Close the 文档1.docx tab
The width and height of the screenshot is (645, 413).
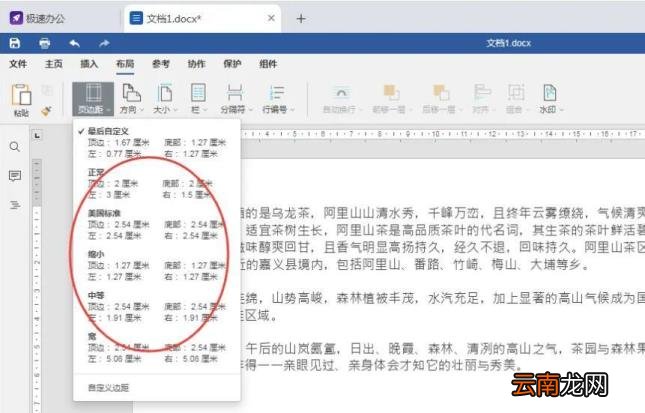(x=271, y=18)
